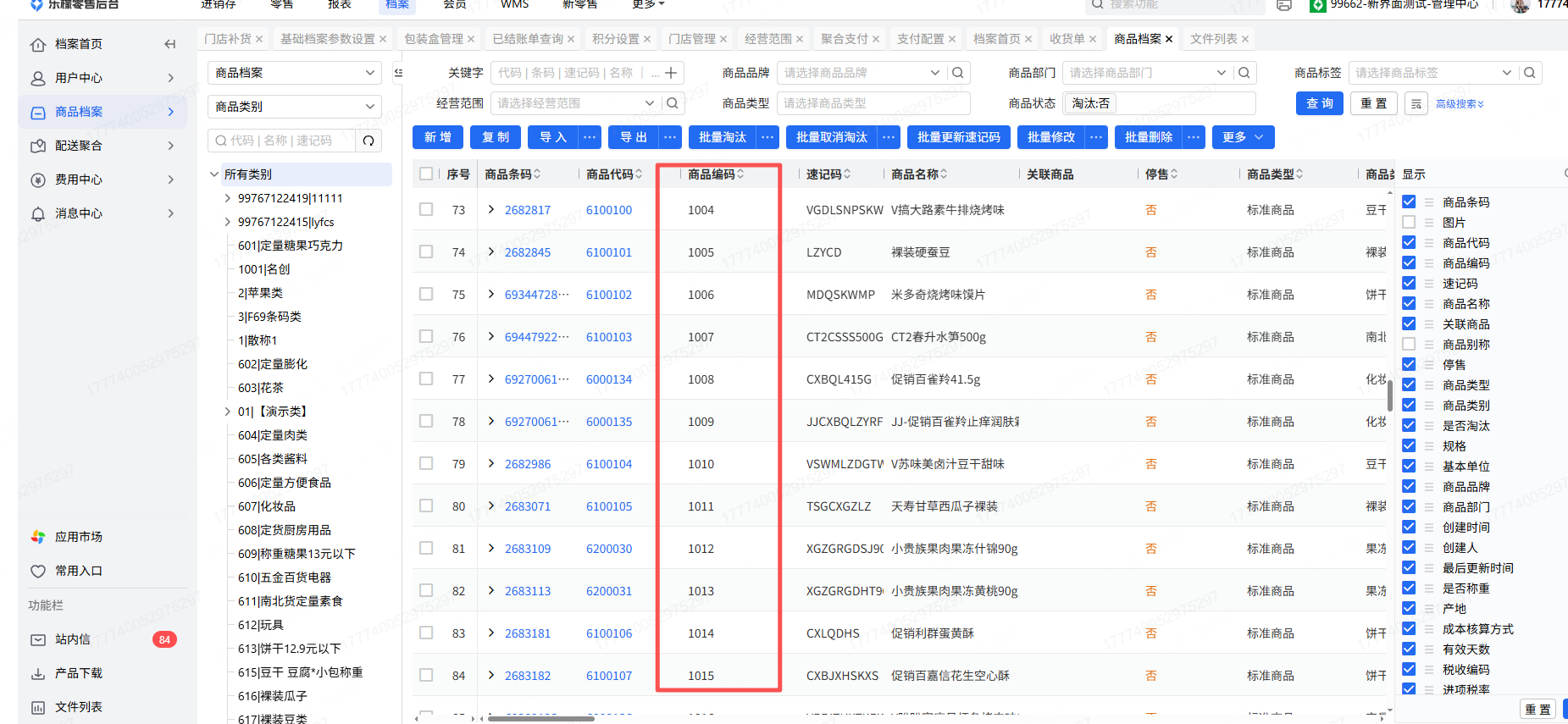1568x724 pixels.
Task: Click the 消息中心 bell icon
Action: pyautogui.click(x=38, y=213)
